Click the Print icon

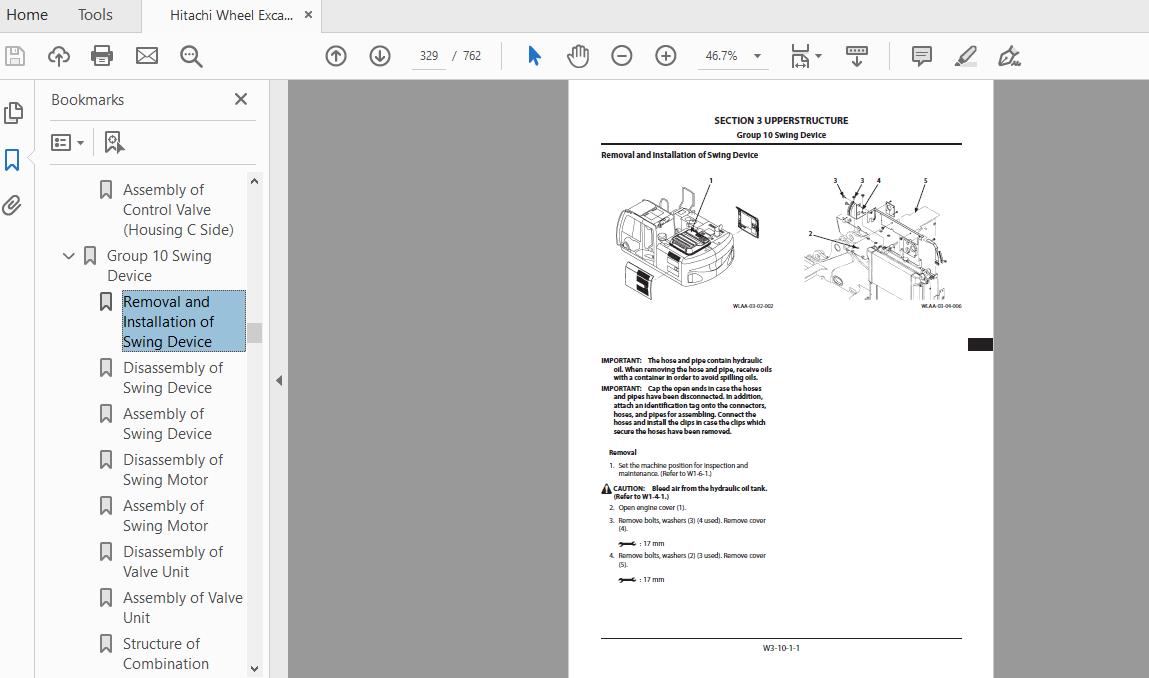click(101, 56)
